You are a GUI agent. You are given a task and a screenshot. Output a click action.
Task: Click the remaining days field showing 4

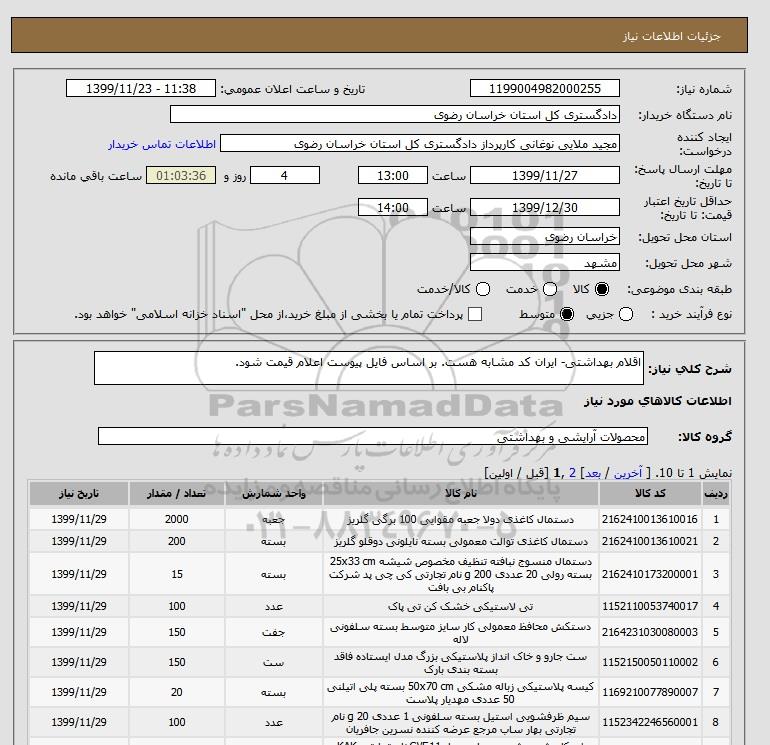[285, 175]
